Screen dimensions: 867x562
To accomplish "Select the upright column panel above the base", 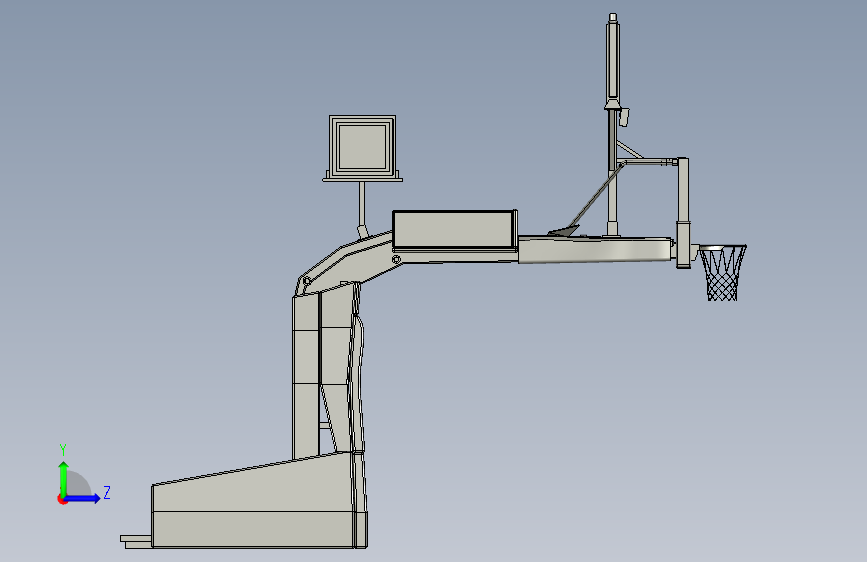I will [x=306, y=376].
